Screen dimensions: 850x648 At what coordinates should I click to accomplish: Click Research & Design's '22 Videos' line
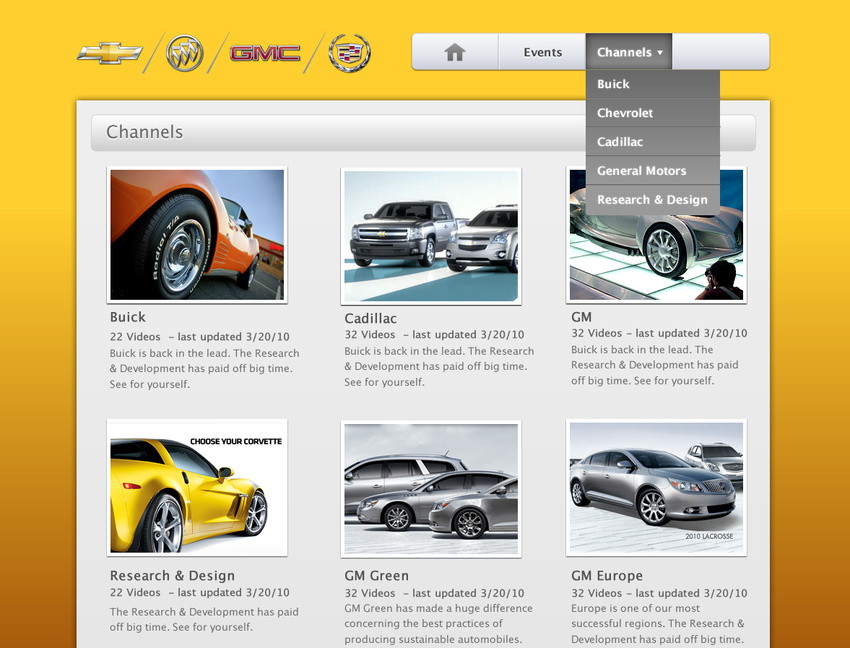(x=199, y=593)
